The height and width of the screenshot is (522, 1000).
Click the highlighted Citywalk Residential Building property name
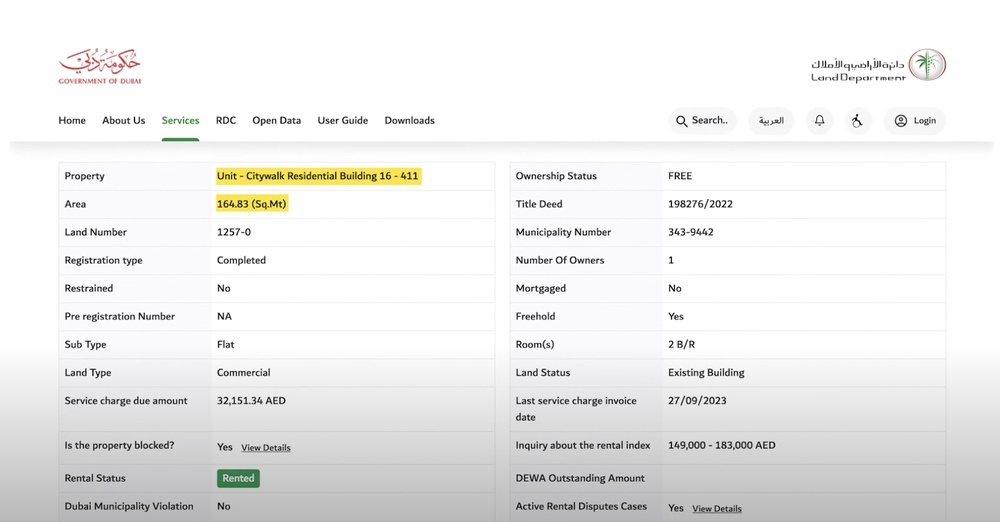(x=317, y=176)
